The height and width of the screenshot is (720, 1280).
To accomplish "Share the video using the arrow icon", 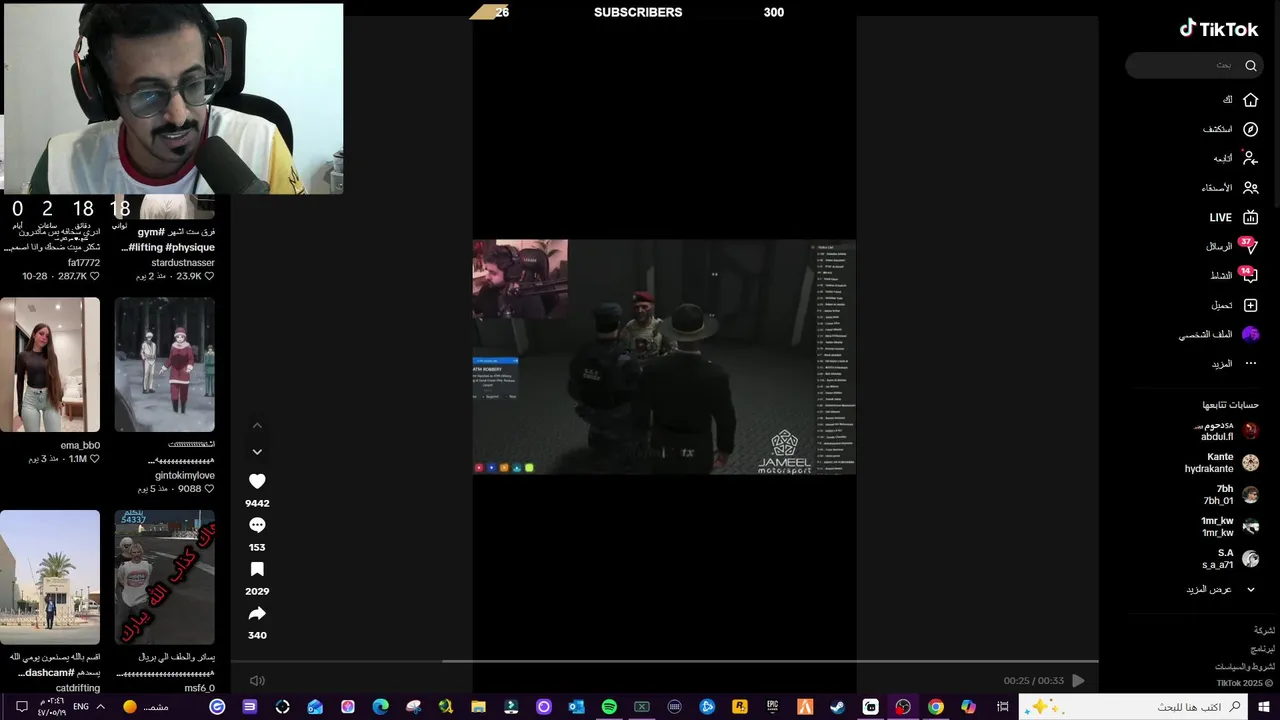I will pos(257,613).
